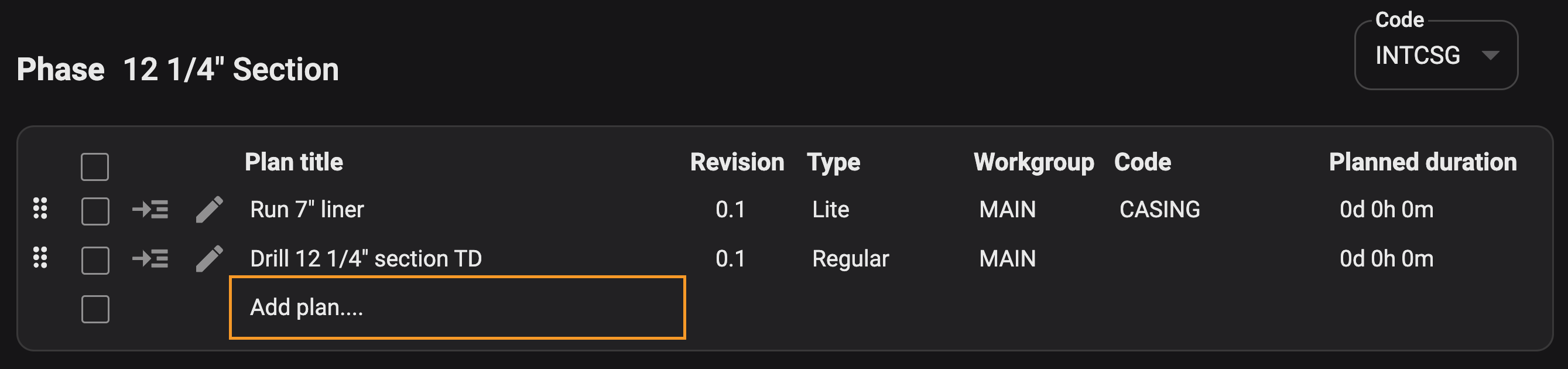Check the Drill 12 1/4" section TD checkbox
The width and height of the screenshot is (1568, 369).
tap(95, 261)
